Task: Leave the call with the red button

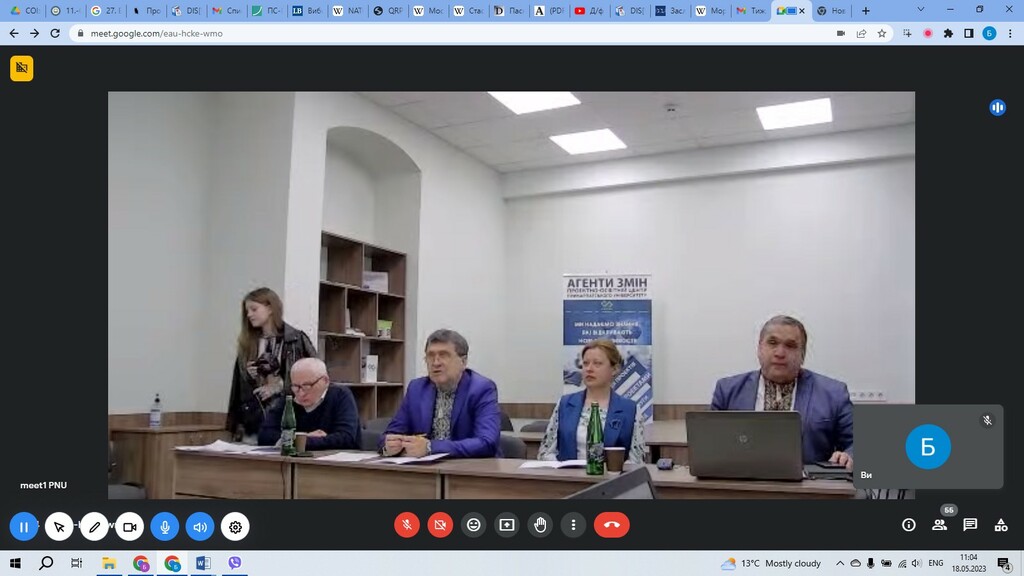Action: [x=612, y=524]
